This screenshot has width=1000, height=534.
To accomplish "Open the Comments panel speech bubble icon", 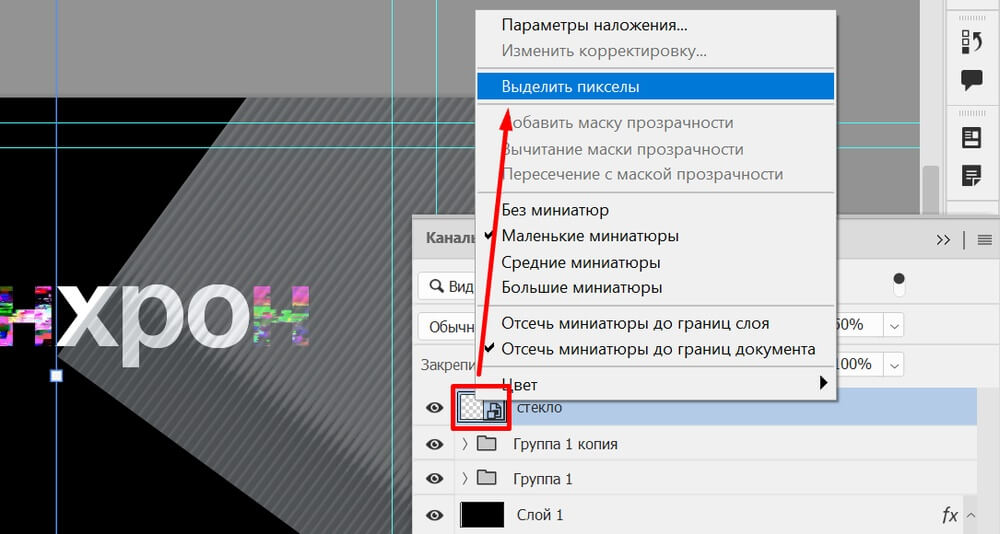I will (x=971, y=80).
